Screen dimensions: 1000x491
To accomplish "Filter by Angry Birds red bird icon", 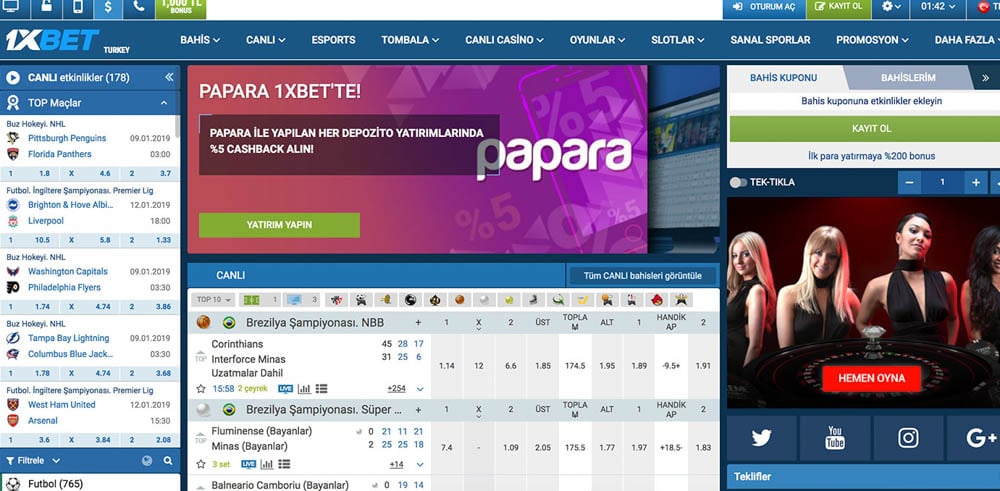I will tap(657, 299).
